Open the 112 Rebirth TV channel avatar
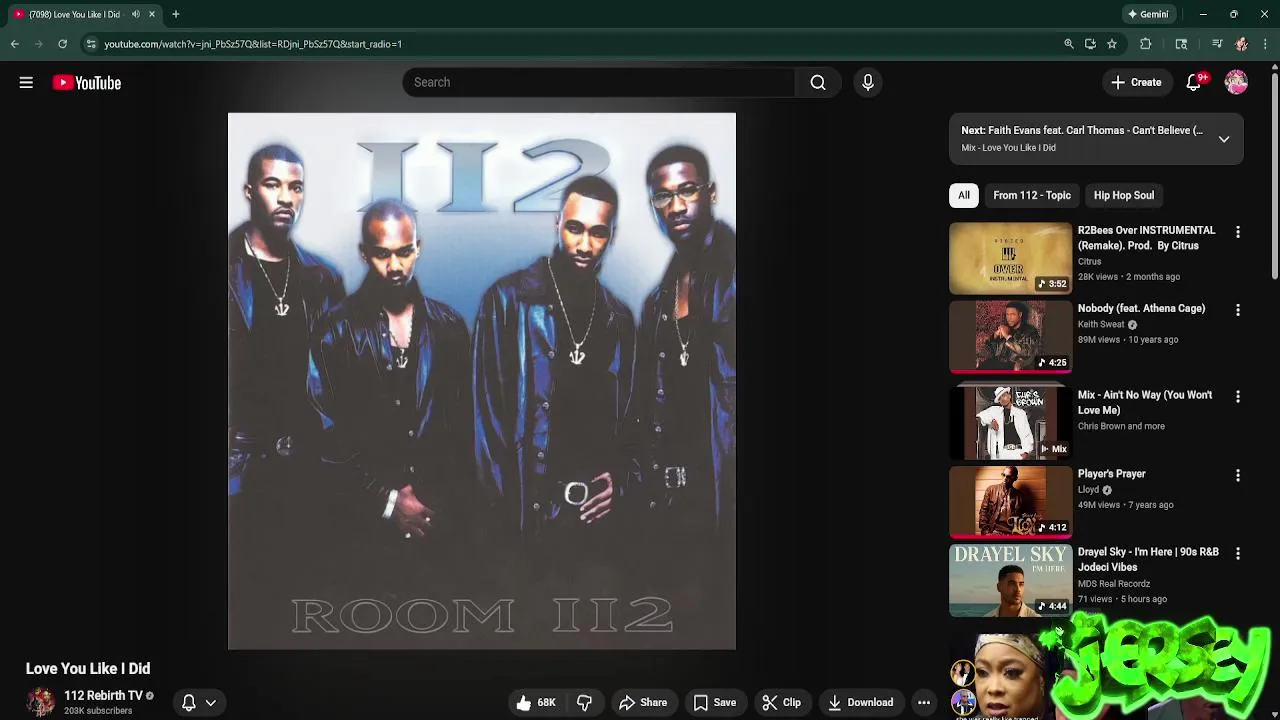The width and height of the screenshot is (1280, 720). click(40, 702)
